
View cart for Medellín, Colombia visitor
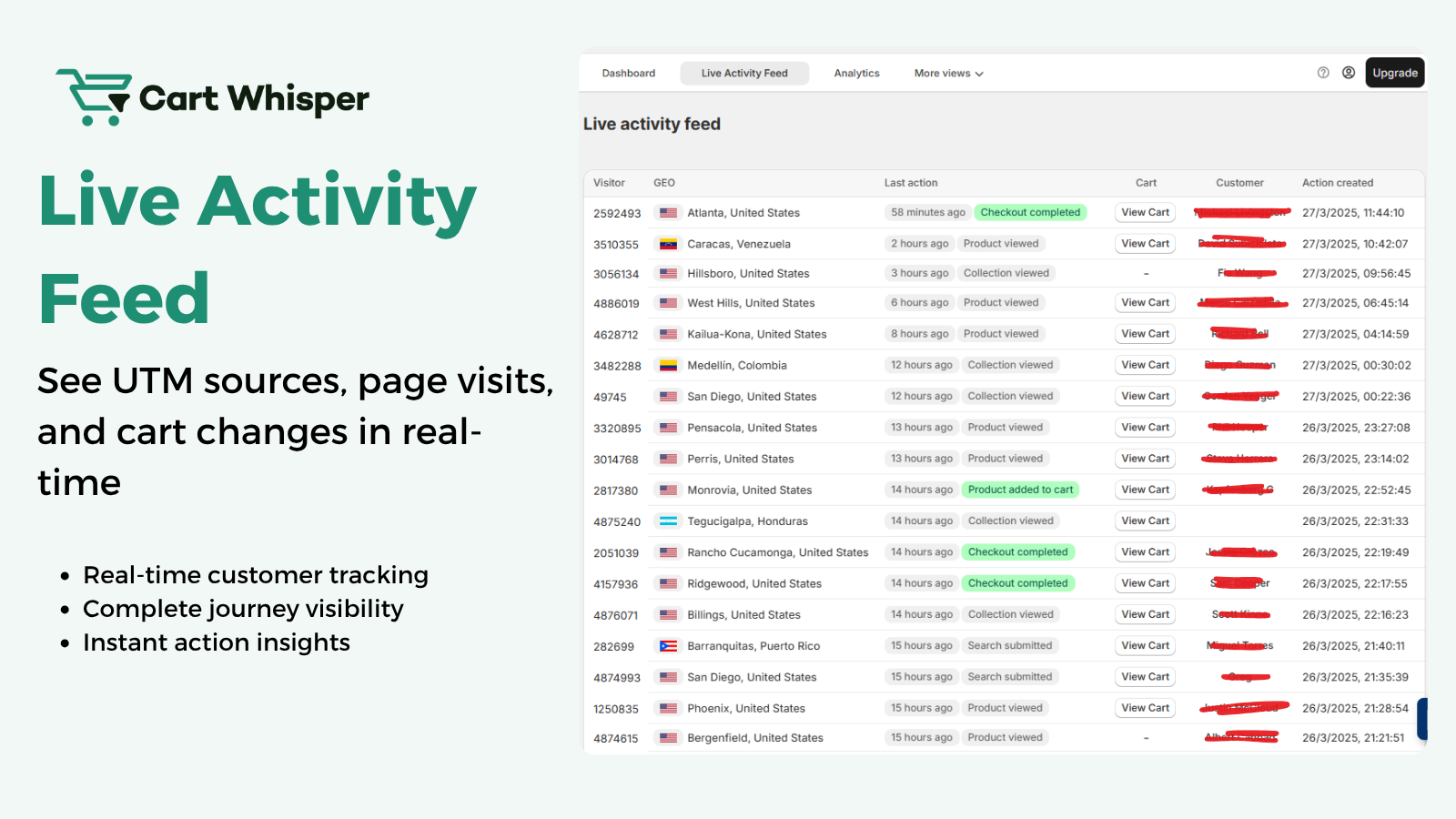(1146, 365)
